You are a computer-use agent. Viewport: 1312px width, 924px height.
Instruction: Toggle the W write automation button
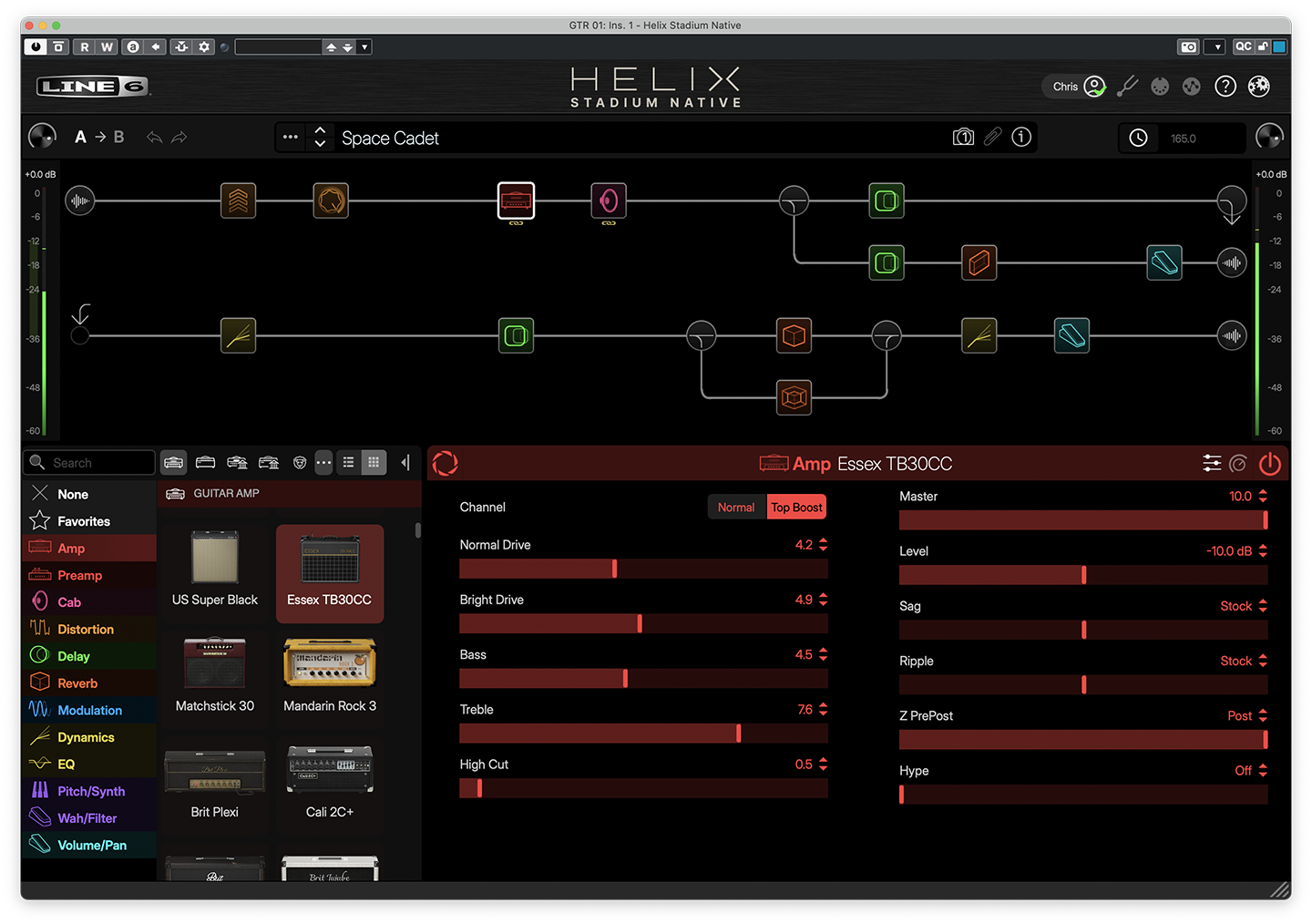(108, 46)
